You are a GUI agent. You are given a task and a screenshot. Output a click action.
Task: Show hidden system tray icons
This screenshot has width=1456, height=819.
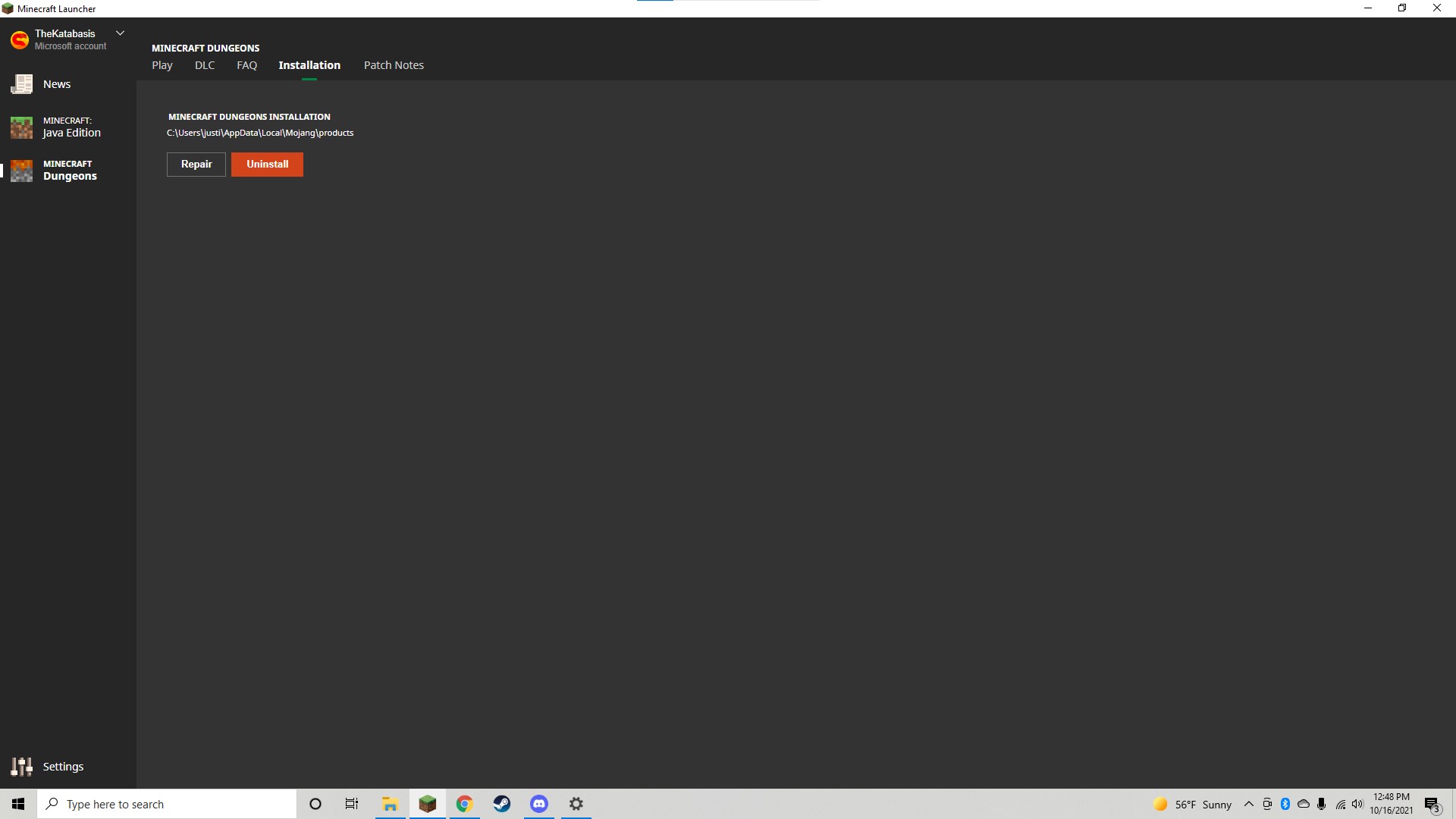[x=1249, y=804]
